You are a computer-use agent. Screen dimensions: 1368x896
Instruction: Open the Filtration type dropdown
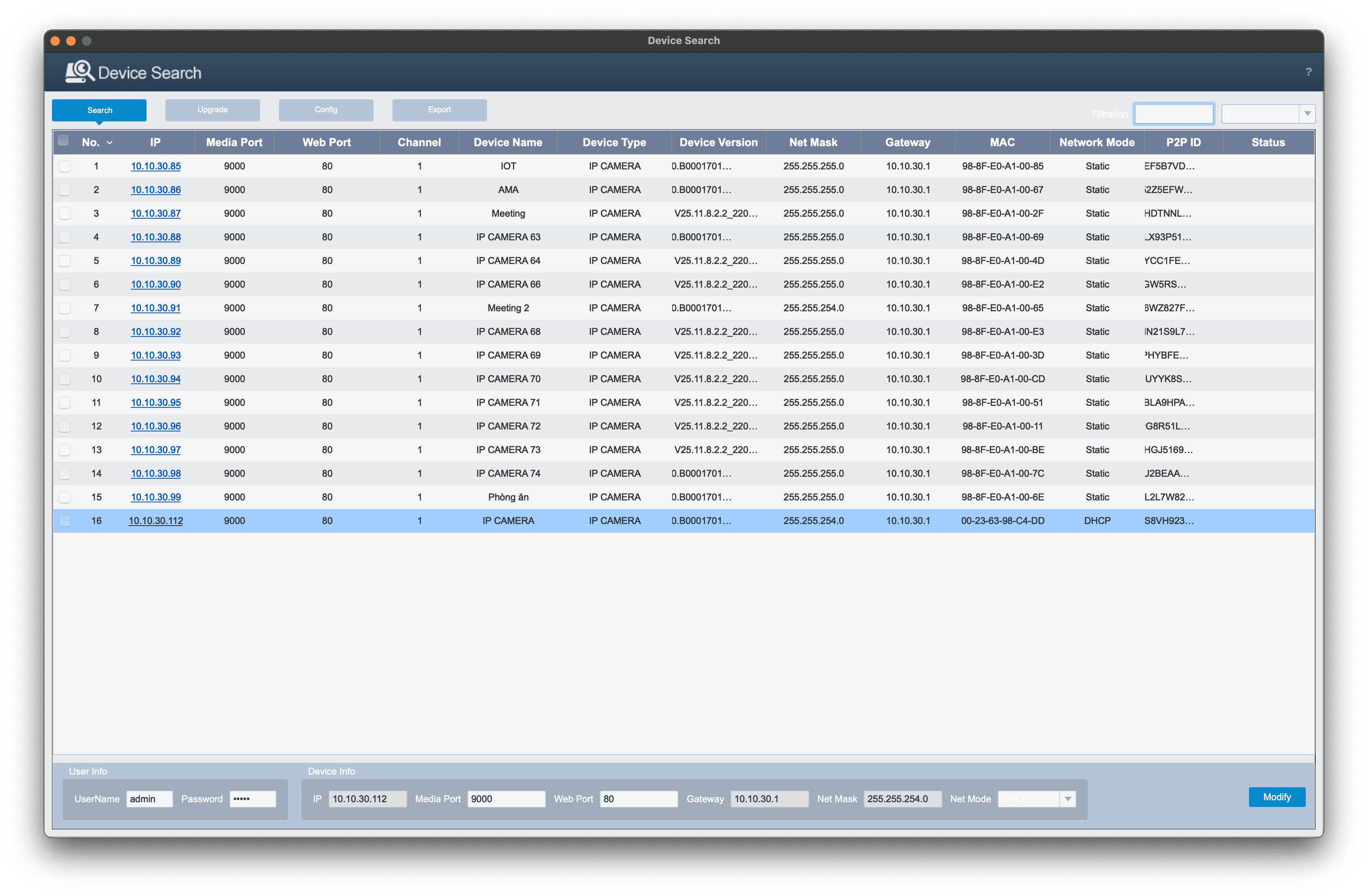[1307, 114]
